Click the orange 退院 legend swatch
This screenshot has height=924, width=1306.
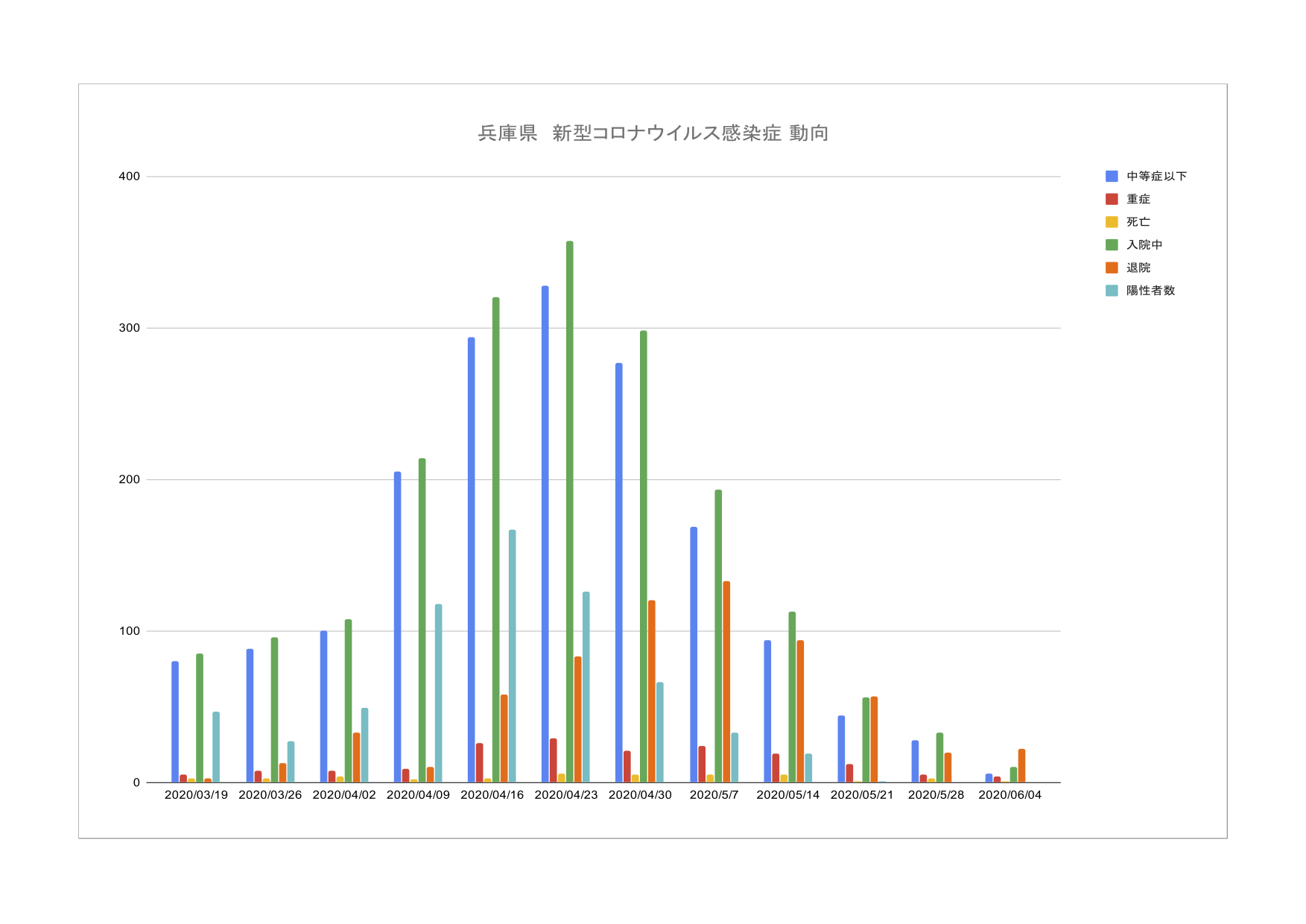tap(1112, 268)
